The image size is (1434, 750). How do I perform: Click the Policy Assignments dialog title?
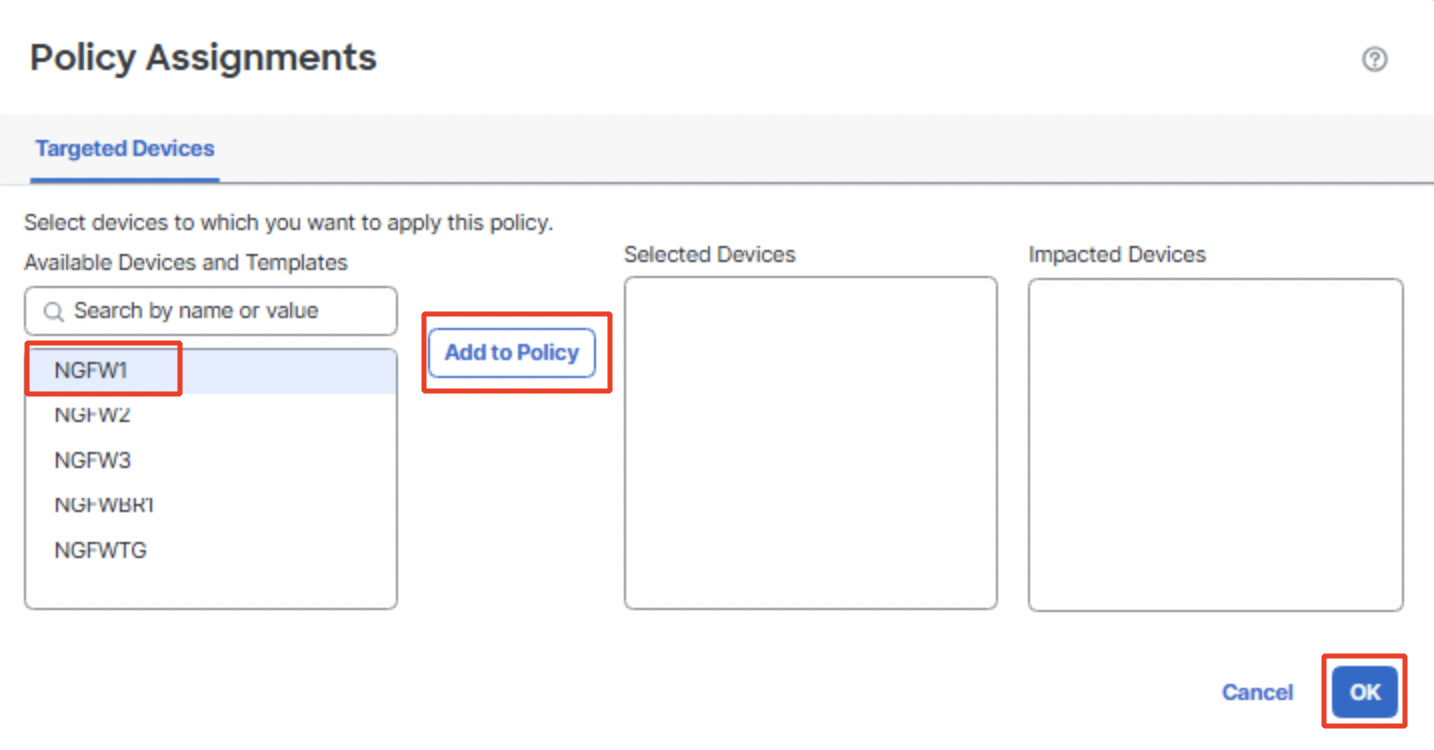[x=203, y=58]
